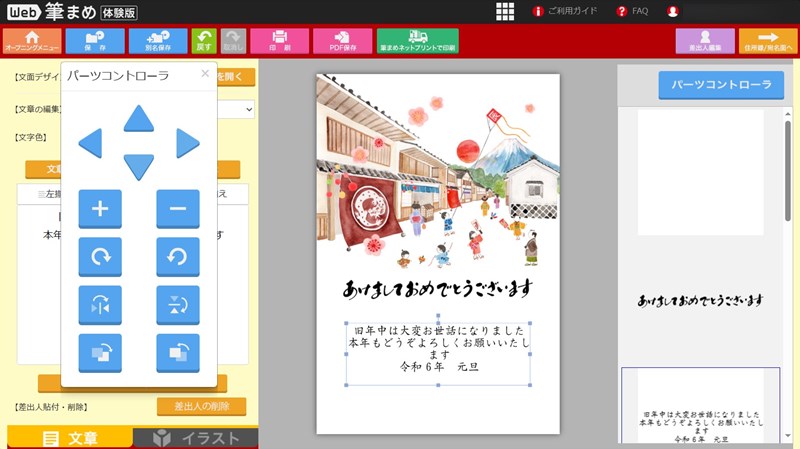Image resolution: width=800 pixels, height=449 pixels.
Task: Click the right layer order button in bottom row
Action: coord(178,353)
